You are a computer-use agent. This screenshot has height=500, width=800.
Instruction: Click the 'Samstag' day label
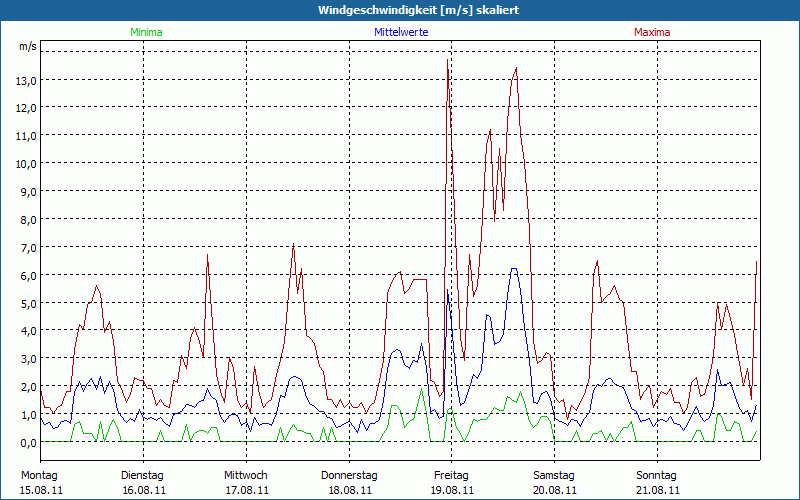click(x=554, y=476)
